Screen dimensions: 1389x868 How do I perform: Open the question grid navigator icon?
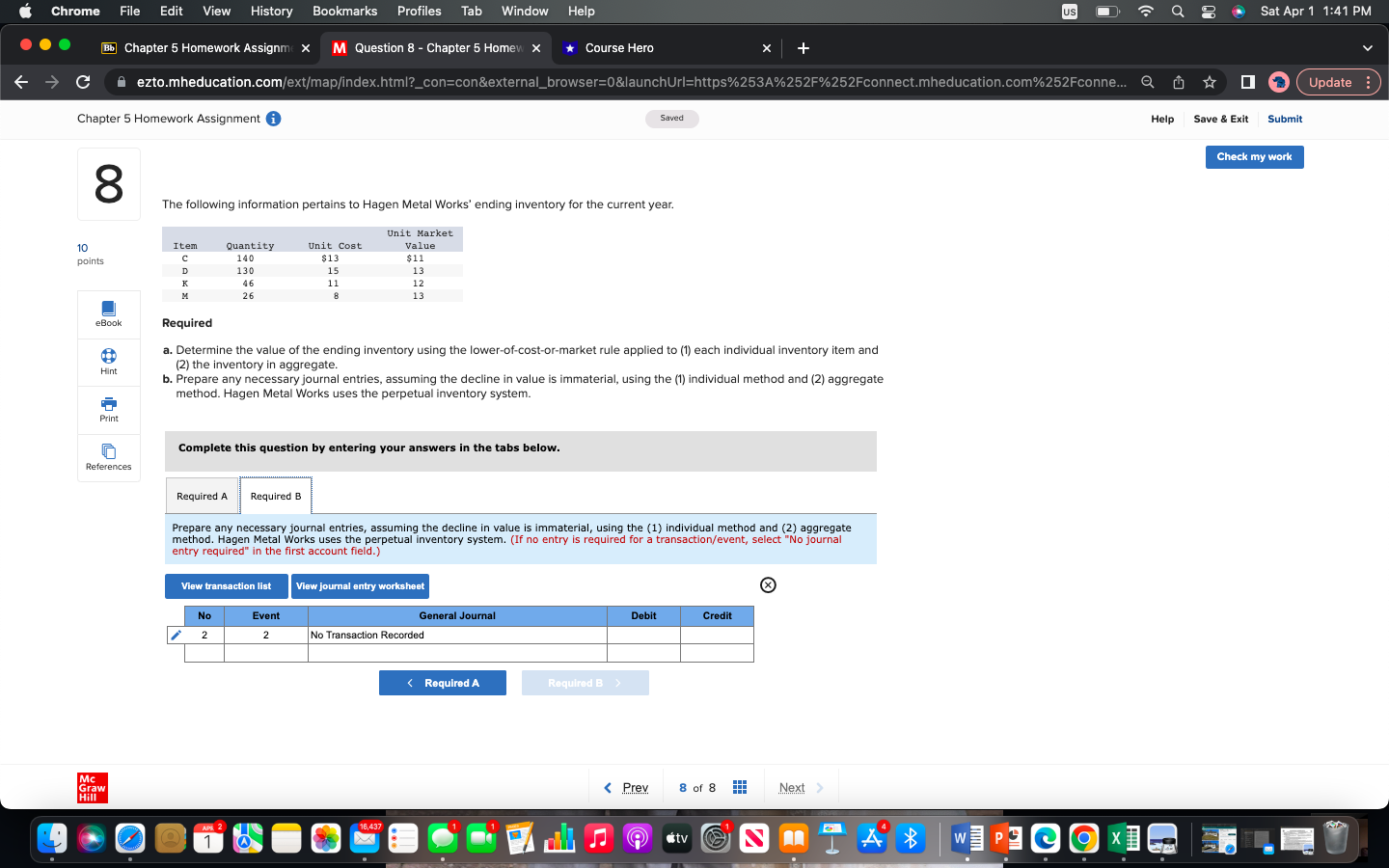740,788
